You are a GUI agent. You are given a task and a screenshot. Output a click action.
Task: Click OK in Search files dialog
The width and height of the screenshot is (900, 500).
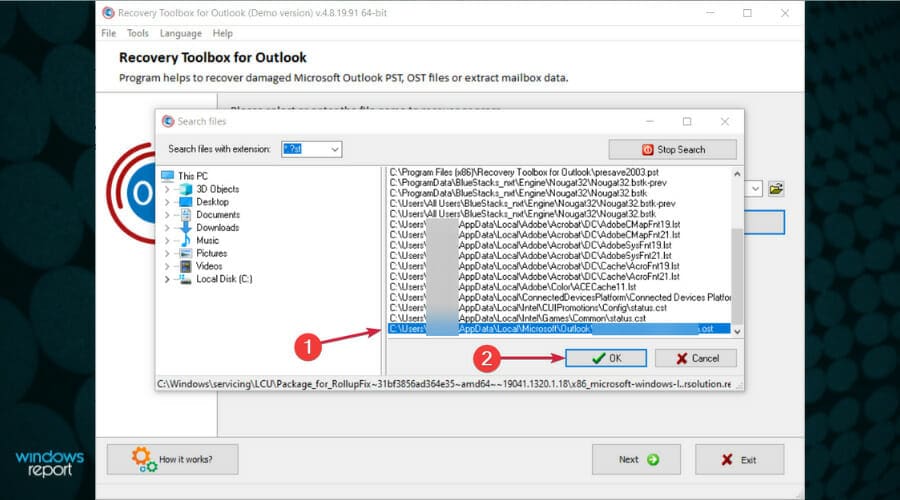[606, 358]
